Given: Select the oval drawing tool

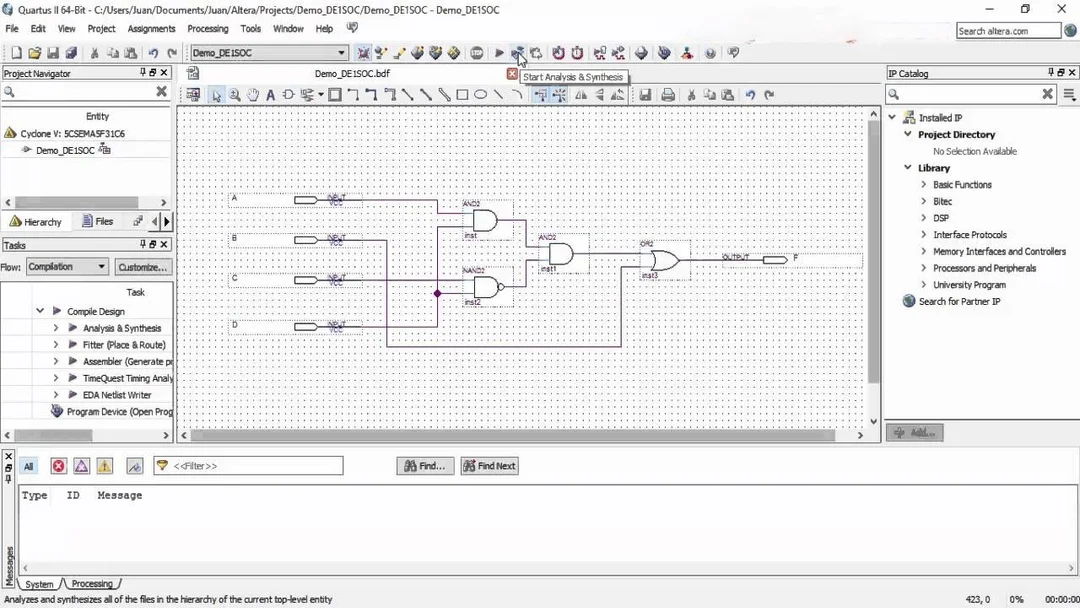Looking at the screenshot, I should (481, 95).
